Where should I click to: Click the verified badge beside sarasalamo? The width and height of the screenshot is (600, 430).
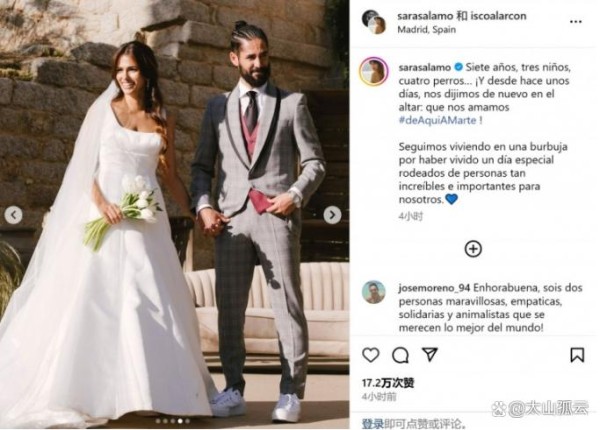coord(458,67)
